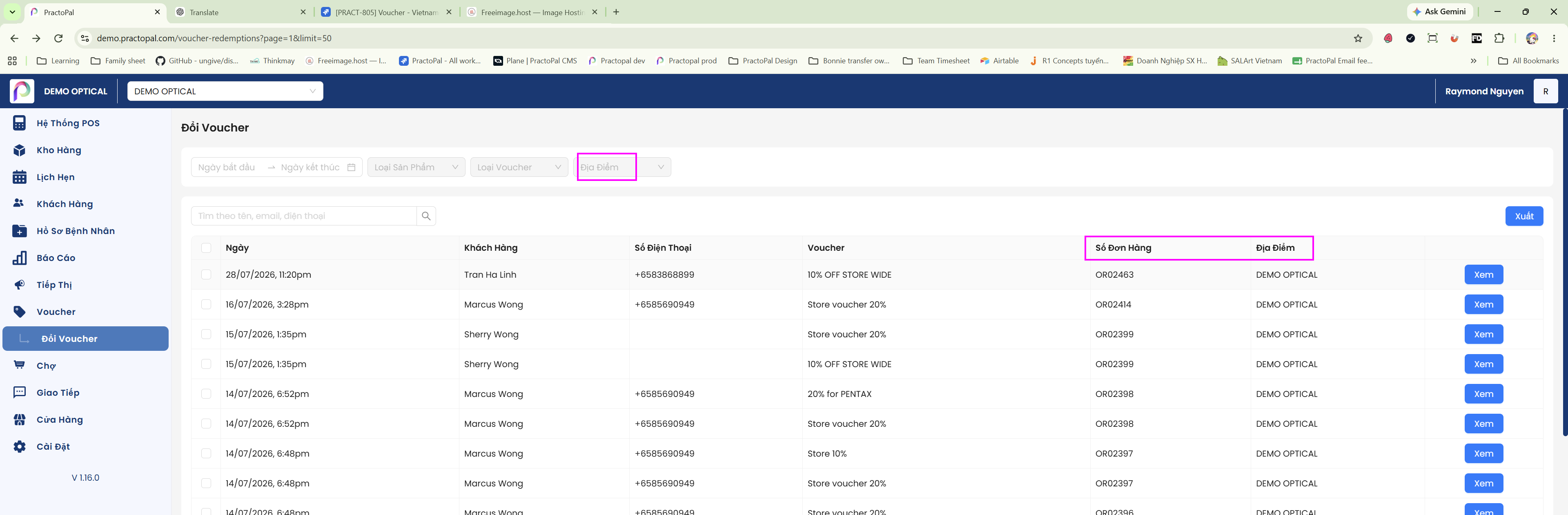Image resolution: width=1568 pixels, height=515 pixels.
Task: Click the Khách Hàng people icon
Action: (x=19, y=203)
